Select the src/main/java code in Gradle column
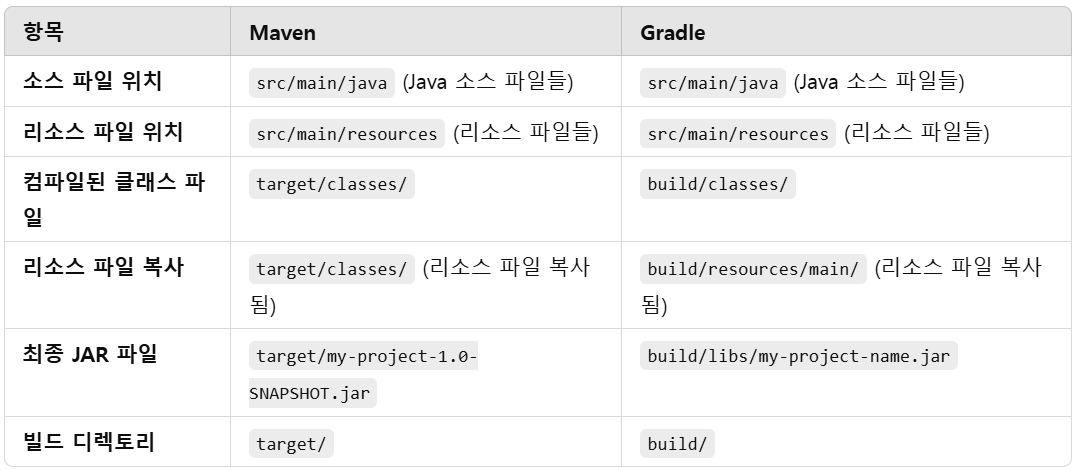 713,83
